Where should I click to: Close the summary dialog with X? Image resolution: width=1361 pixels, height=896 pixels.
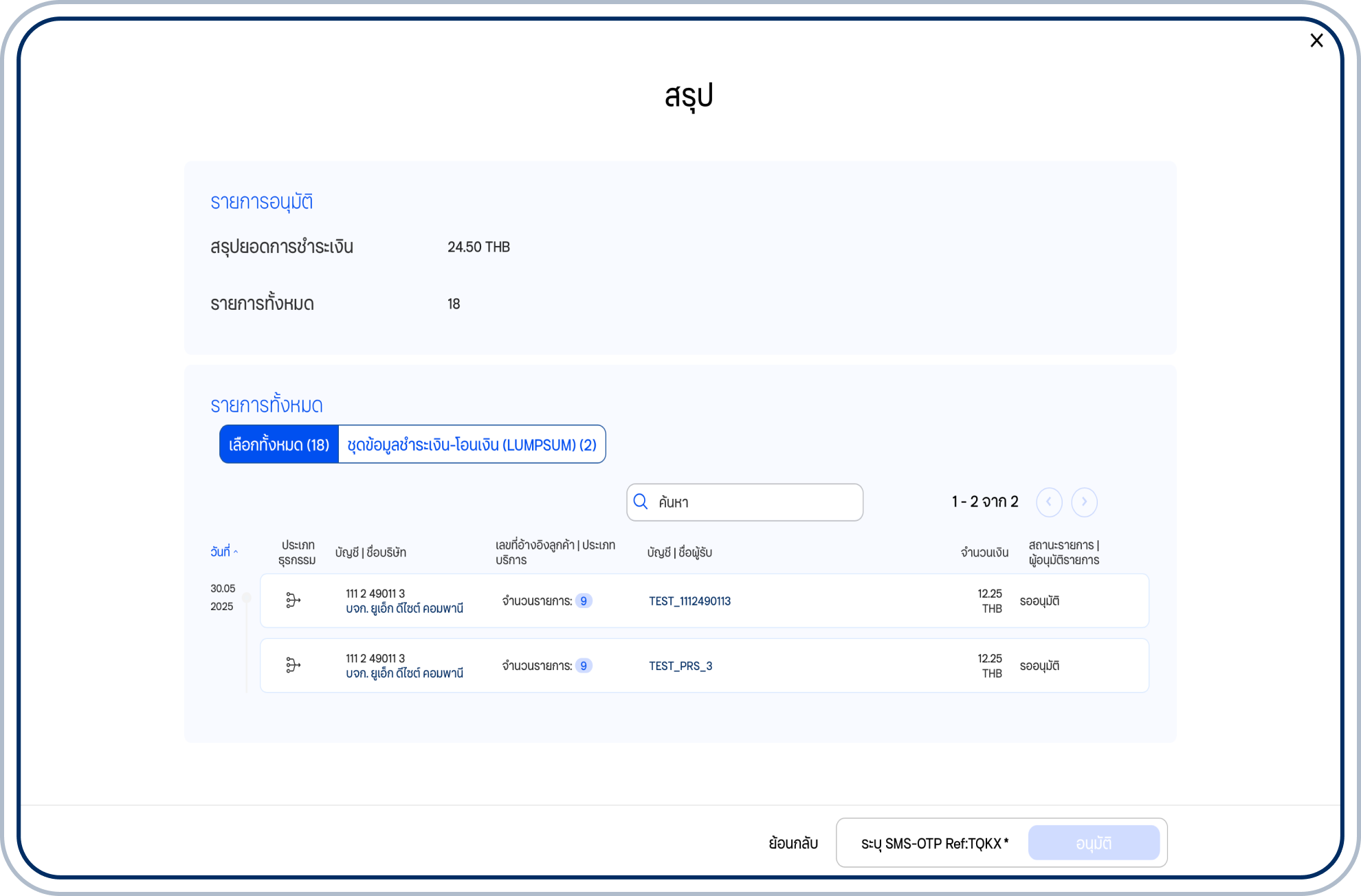(1316, 41)
